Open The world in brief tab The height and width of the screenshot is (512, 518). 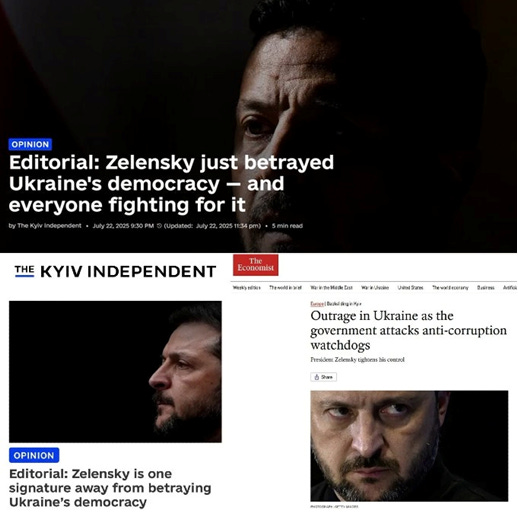click(x=285, y=287)
